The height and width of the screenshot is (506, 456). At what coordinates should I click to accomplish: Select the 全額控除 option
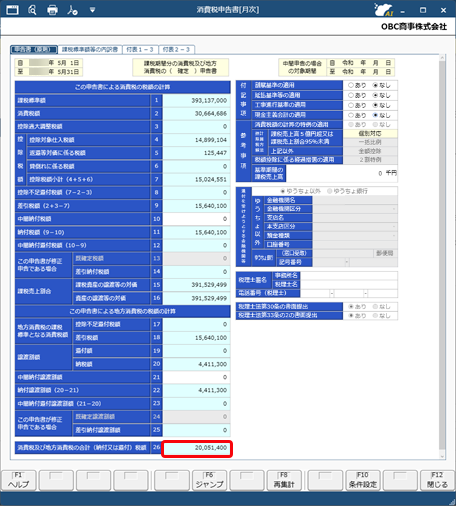[x=370, y=151]
